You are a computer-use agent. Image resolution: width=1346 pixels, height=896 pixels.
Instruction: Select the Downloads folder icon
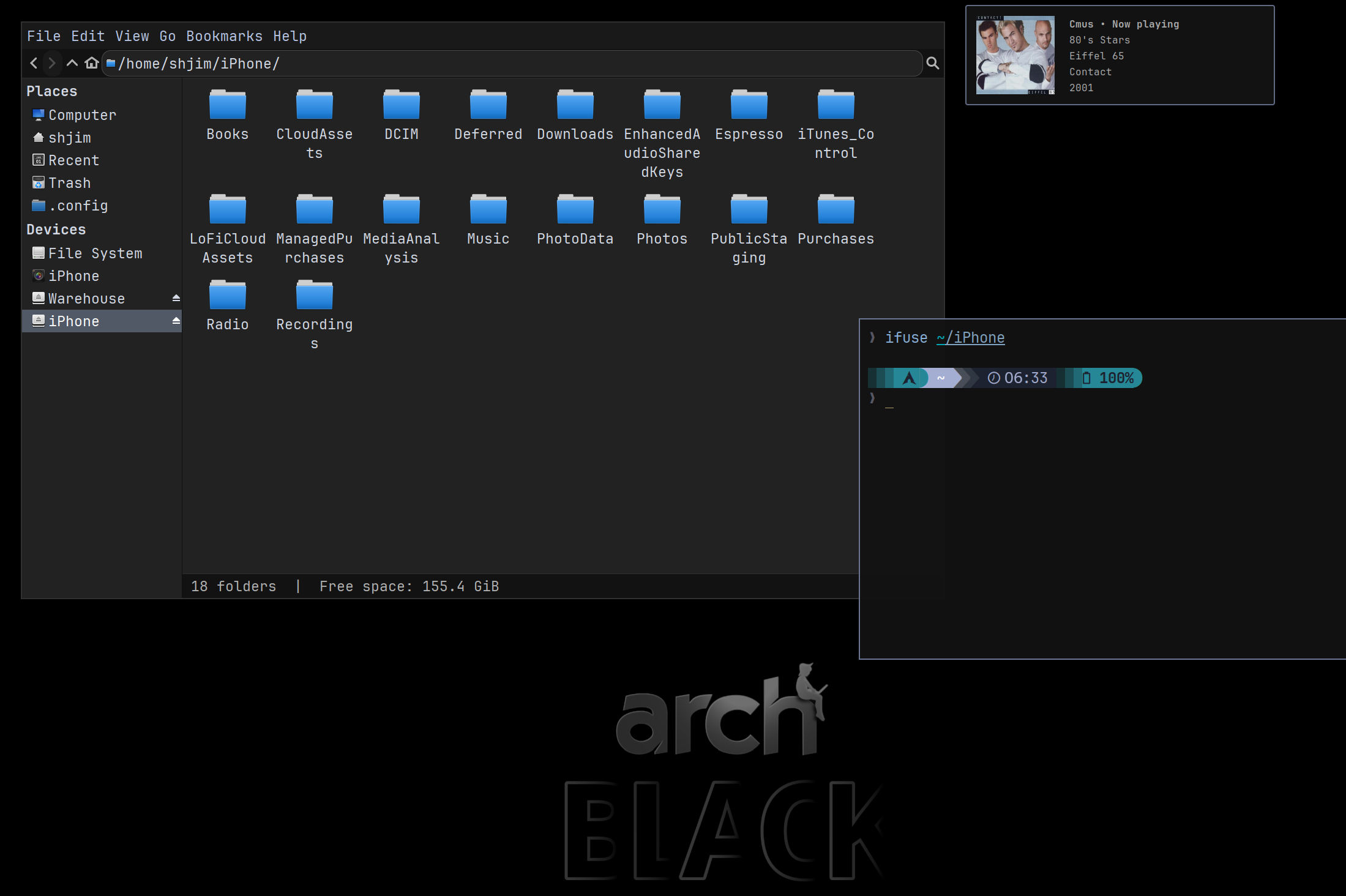tap(575, 104)
